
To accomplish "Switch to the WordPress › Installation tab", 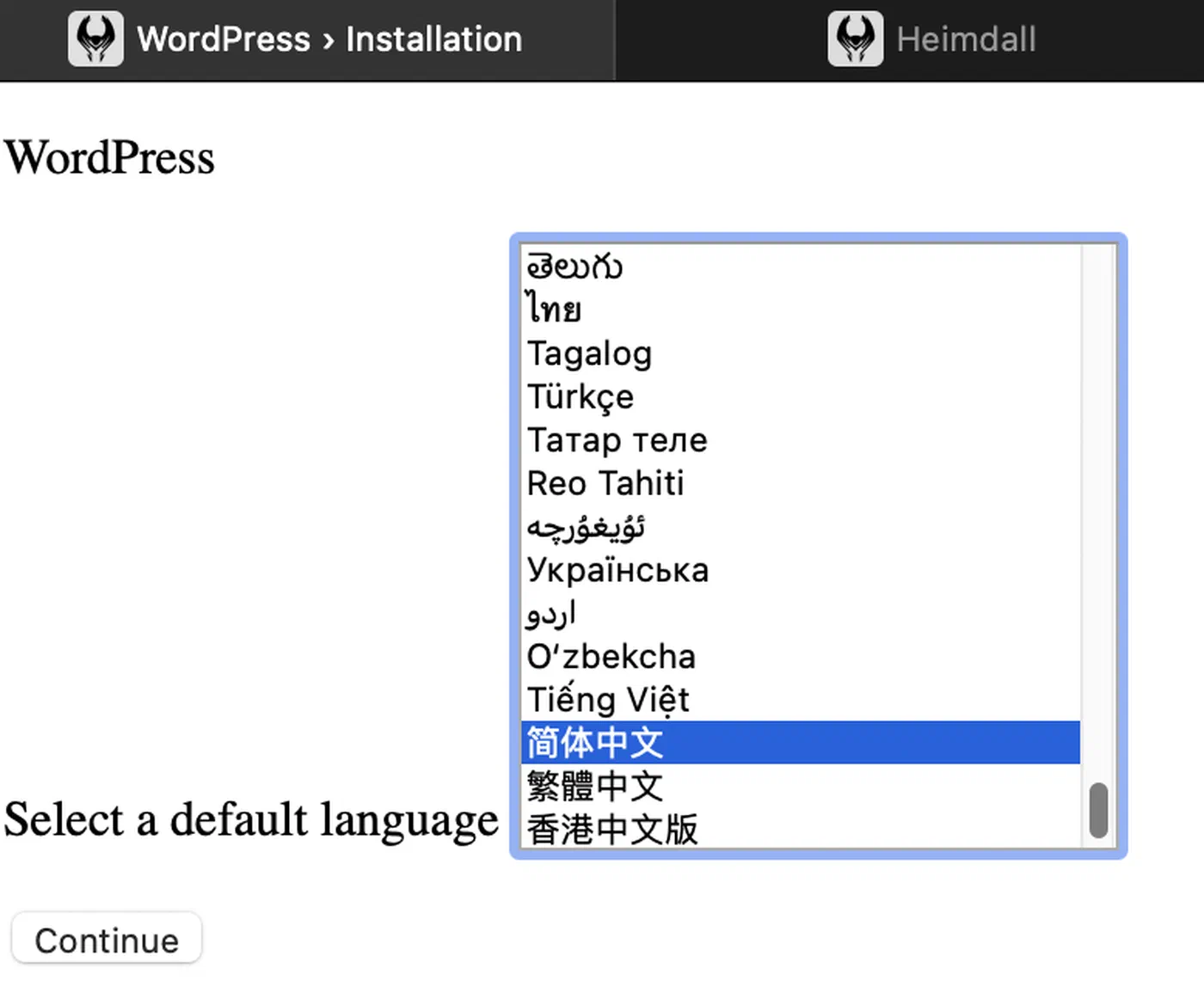I will coord(307,40).
